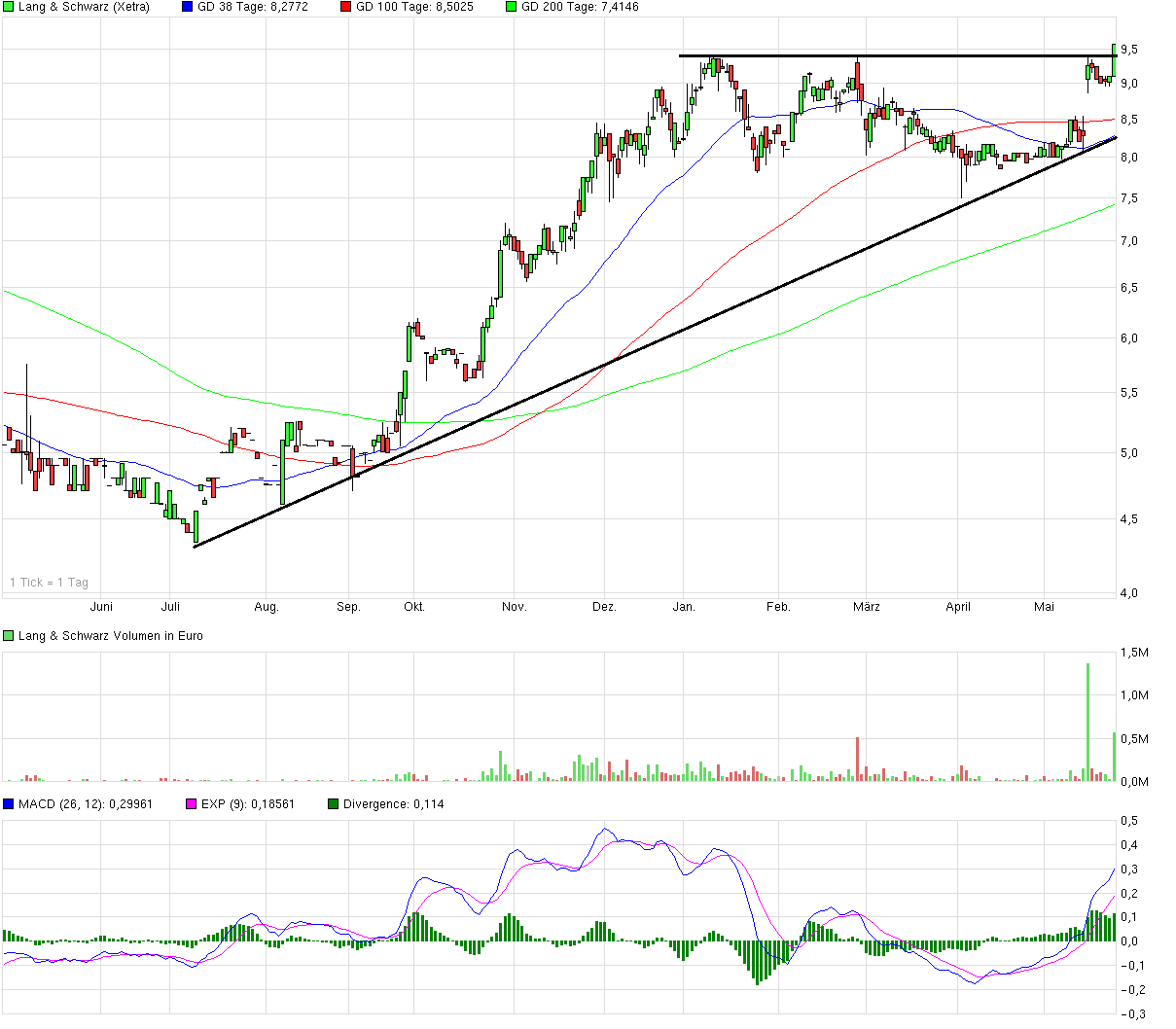Click the 'Juli' month label

click(x=170, y=607)
